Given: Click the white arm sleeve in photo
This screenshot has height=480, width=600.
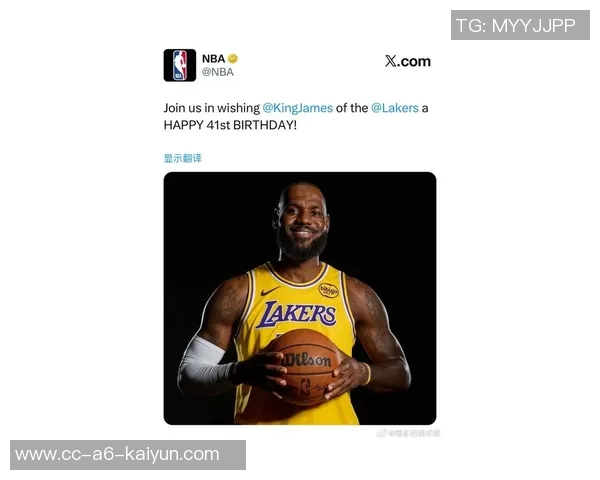Looking at the screenshot, I should [x=204, y=363].
